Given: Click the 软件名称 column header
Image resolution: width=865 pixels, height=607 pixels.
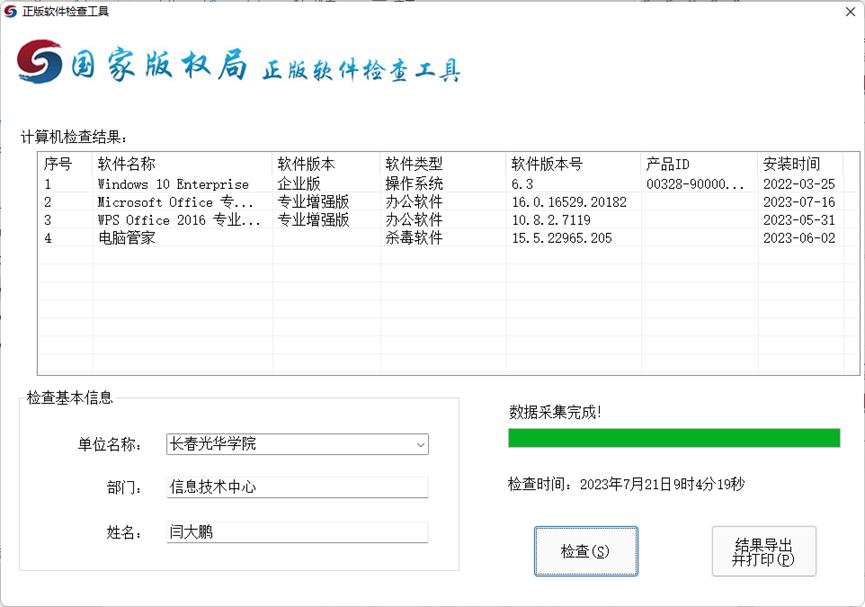Looking at the screenshot, I should click(183, 164).
